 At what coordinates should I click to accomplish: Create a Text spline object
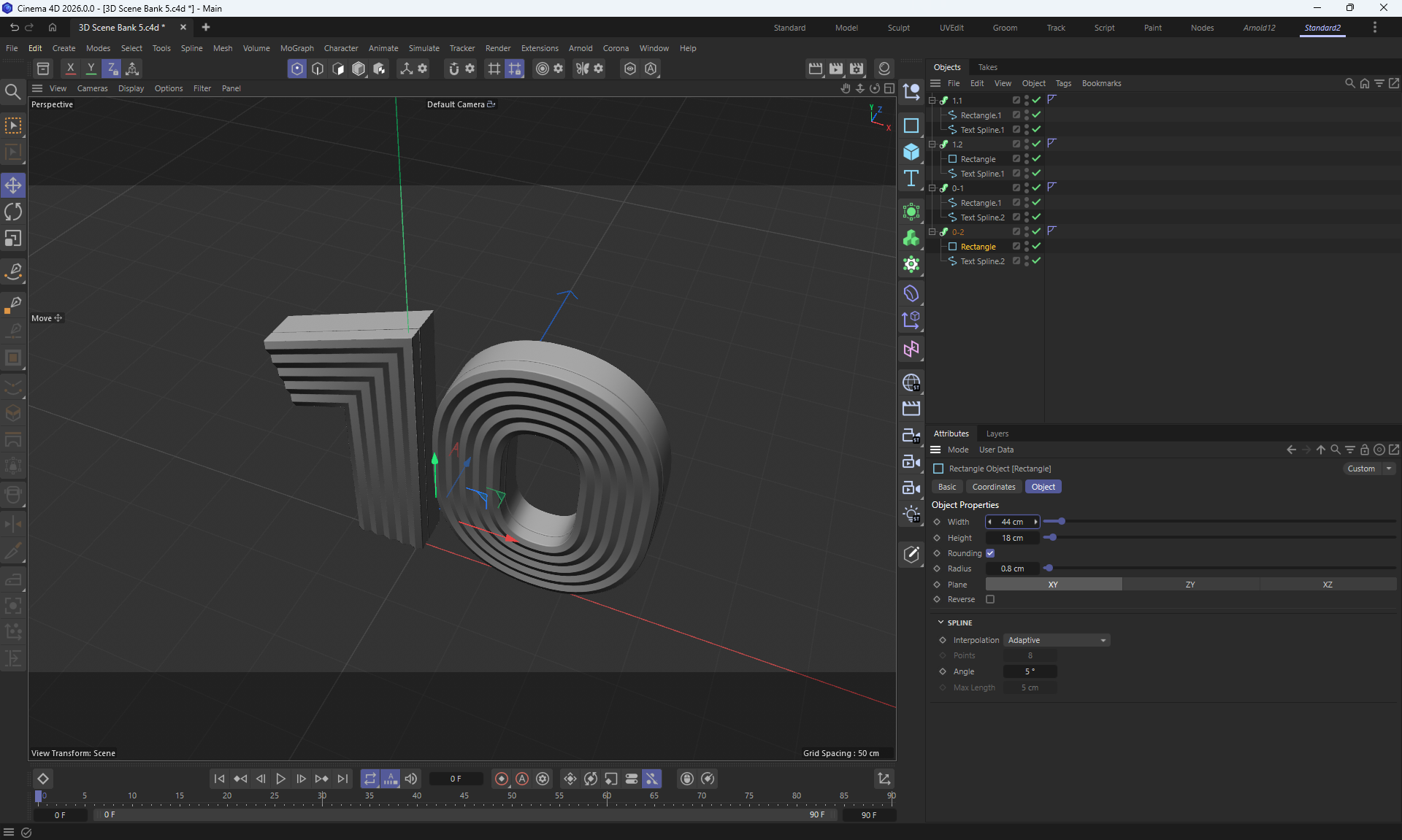(x=911, y=179)
